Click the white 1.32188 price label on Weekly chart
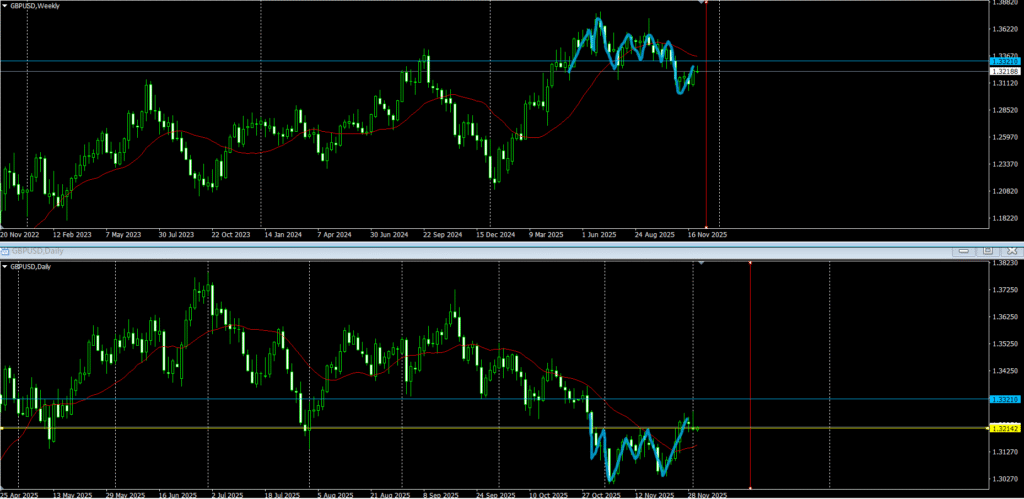Image resolution: width=1024 pixels, height=499 pixels. point(1003,72)
